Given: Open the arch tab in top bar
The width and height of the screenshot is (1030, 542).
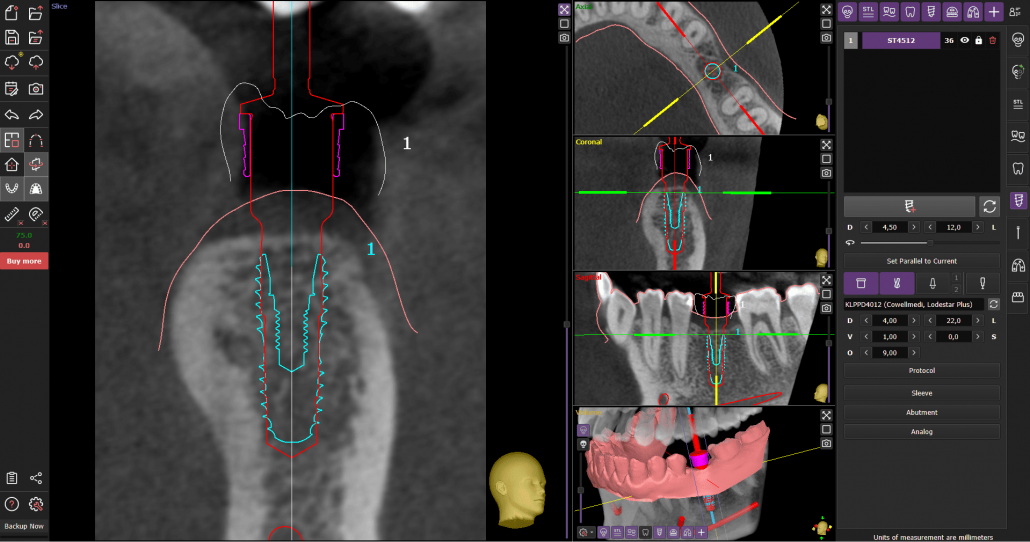Looking at the screenshot, I should click(973, 11).
